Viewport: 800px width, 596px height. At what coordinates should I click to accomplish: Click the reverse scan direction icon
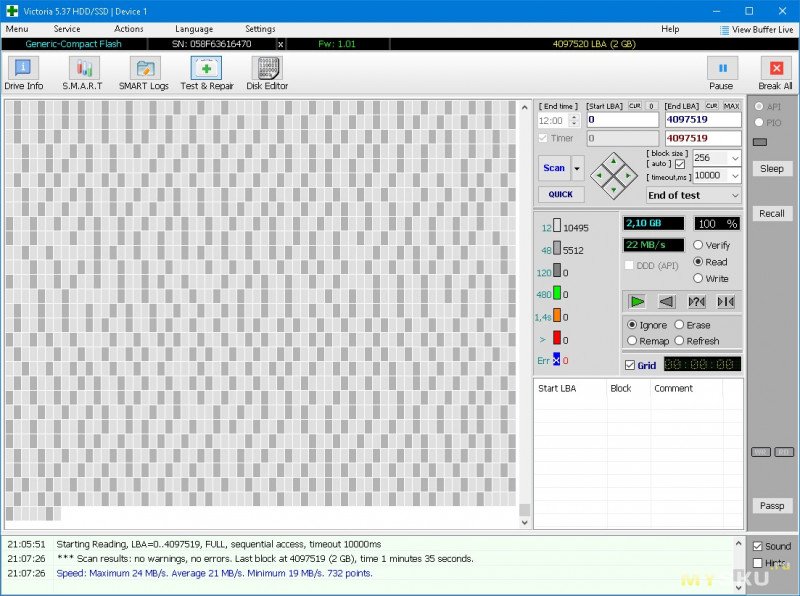tap(666, 301)
